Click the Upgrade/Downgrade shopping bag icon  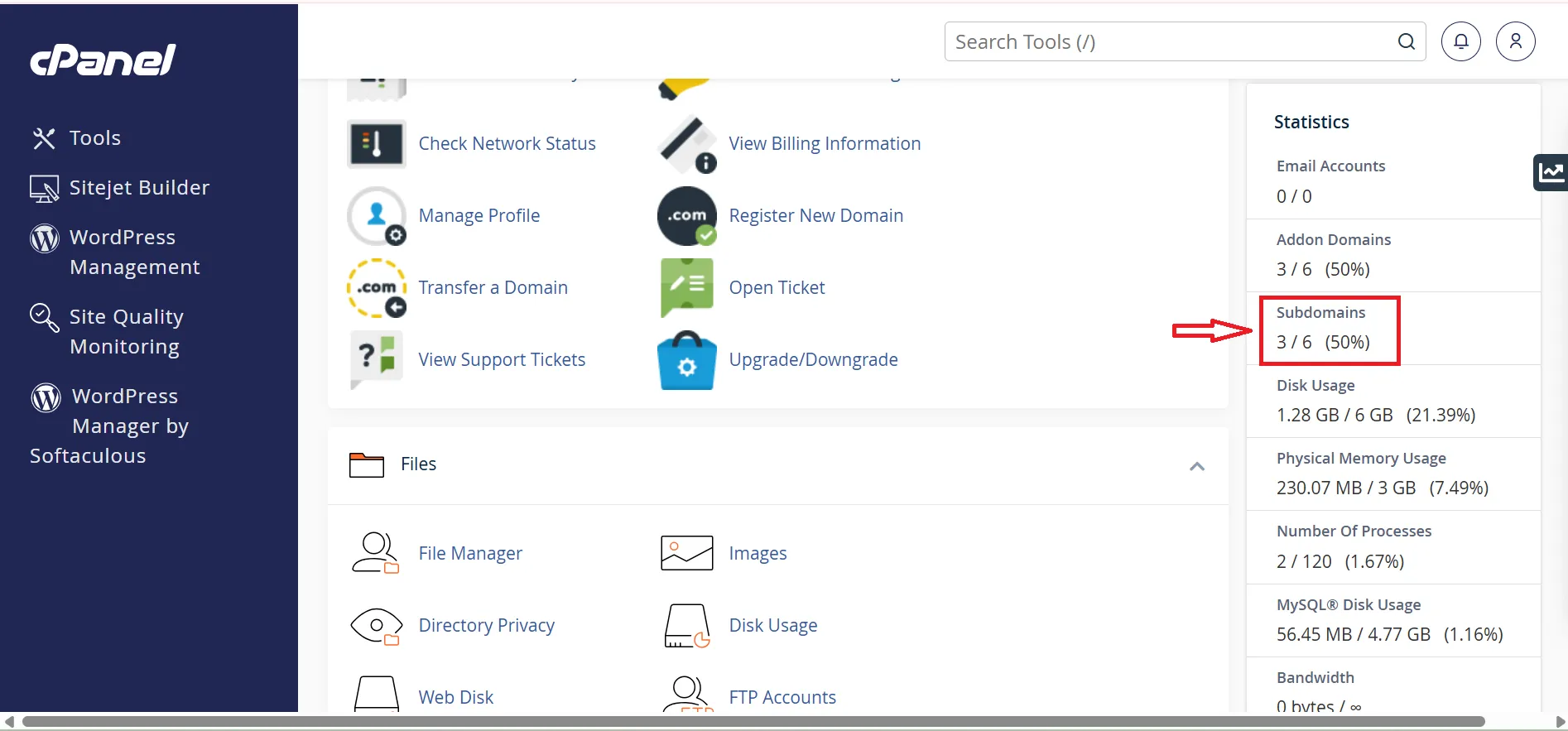[687, 360]
